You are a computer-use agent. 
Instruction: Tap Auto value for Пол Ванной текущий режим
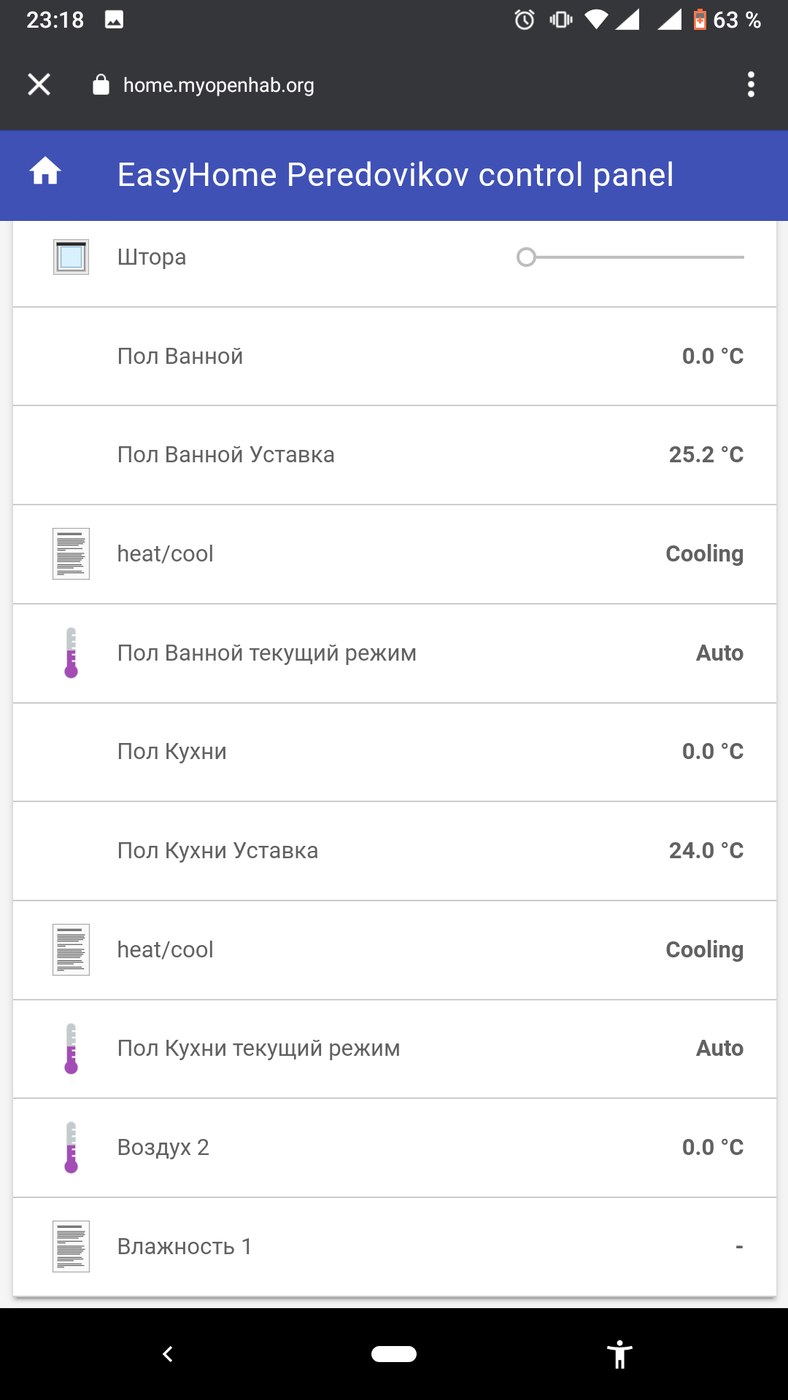tap(719, 653)
